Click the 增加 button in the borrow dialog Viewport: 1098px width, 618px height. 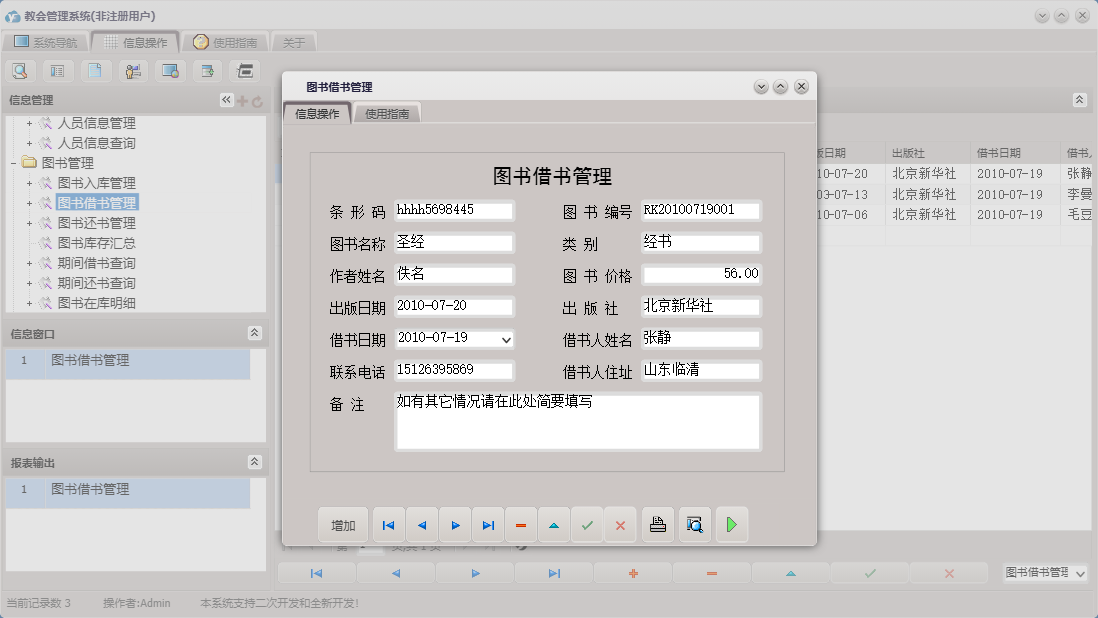coord(343,524)
